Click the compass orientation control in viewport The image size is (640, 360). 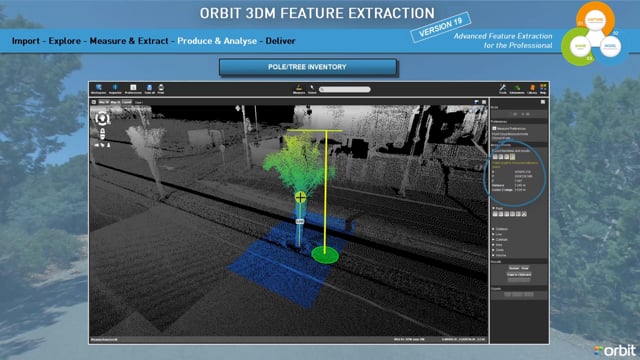click(x=102, y=119)
